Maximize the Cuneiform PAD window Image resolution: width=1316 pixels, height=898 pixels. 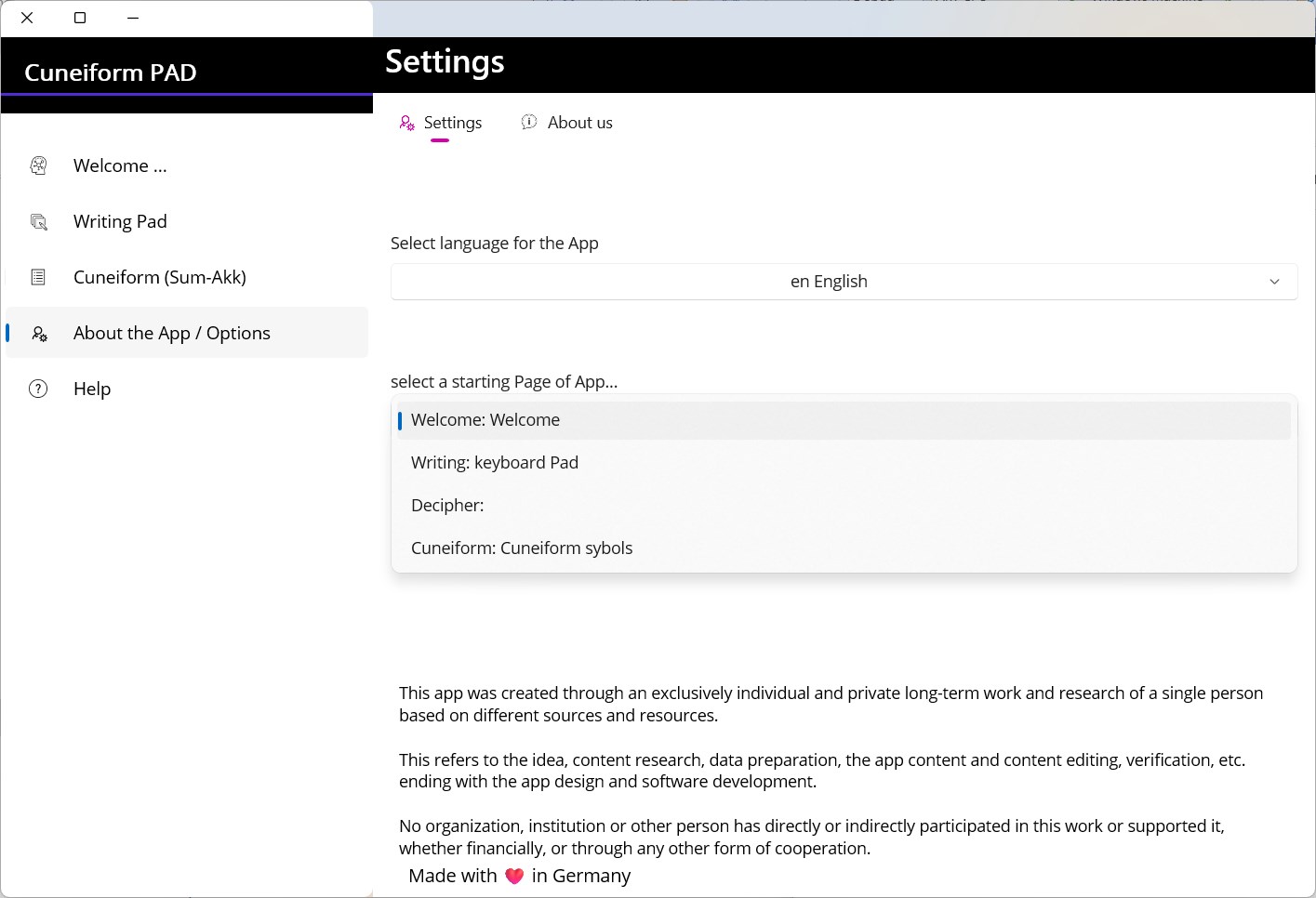pos(80,18)
